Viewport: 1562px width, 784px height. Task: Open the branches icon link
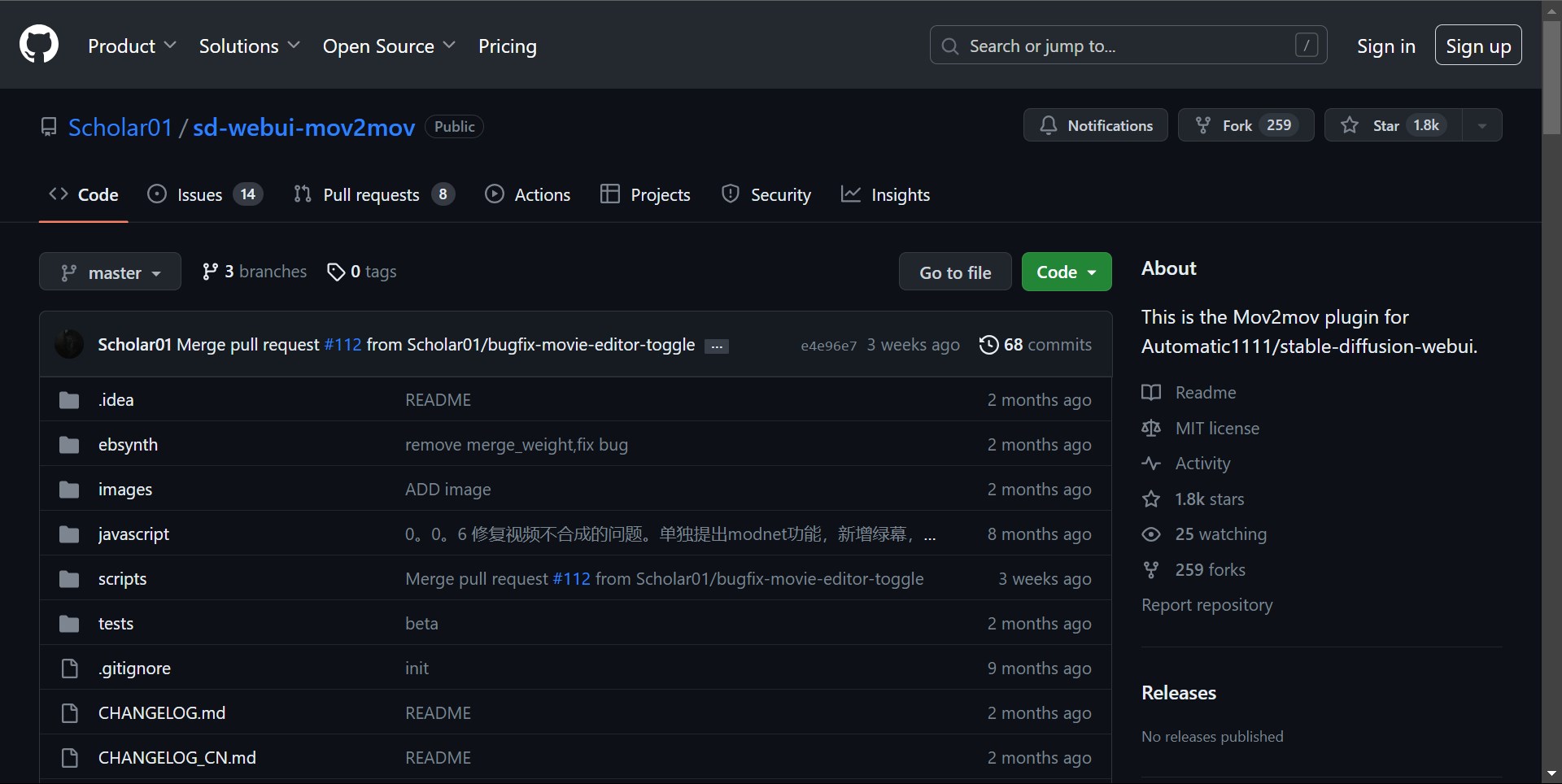[x=210, y=272]
